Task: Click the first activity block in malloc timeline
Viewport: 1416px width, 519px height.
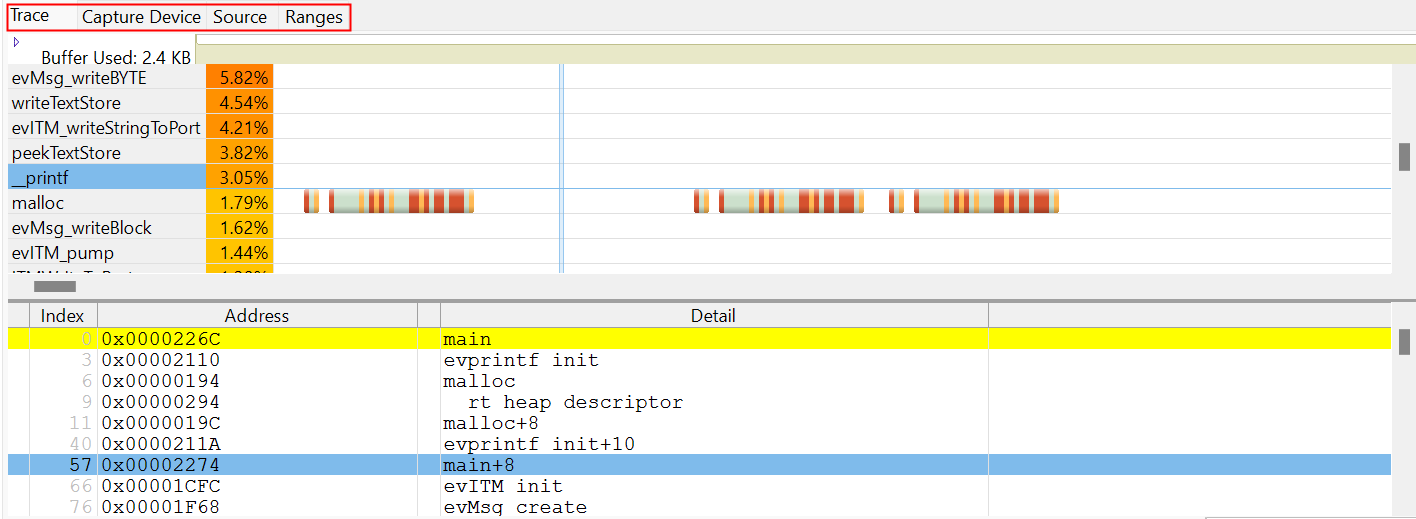Action: point(311,202)
